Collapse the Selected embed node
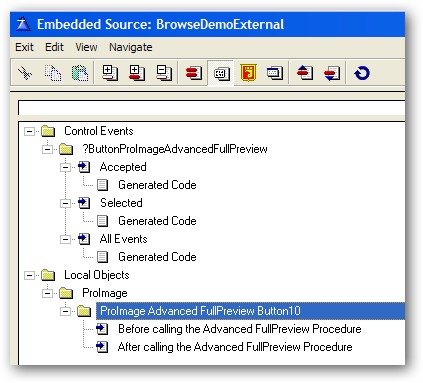Screen dimensions: 423x383 pos(65,203)
